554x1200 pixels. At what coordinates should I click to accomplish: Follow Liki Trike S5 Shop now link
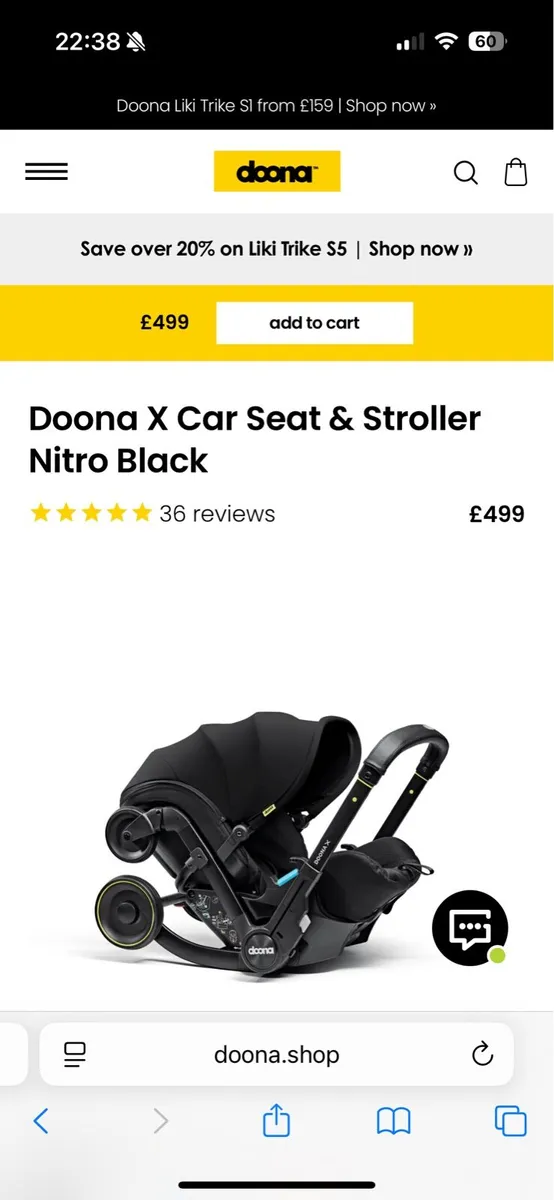coord(420,249)
